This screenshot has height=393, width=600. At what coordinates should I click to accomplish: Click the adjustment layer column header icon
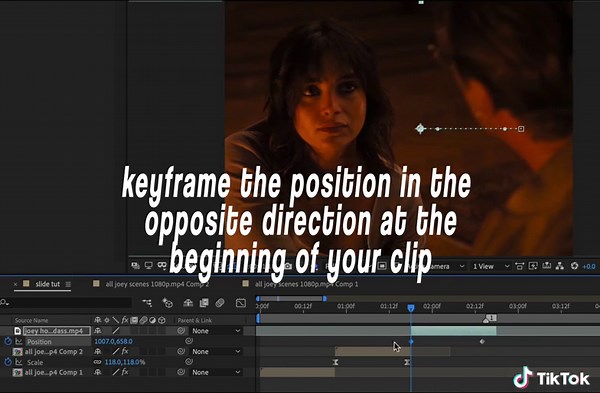tap(152, 320)
